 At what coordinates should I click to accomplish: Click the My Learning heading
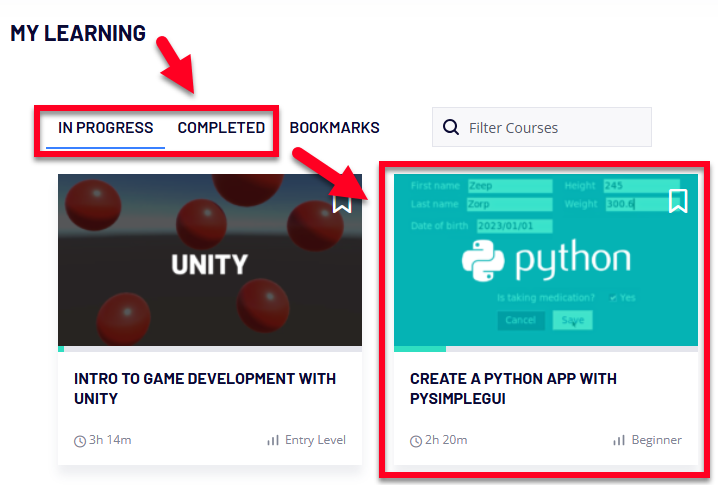click(x=78, y=33)
